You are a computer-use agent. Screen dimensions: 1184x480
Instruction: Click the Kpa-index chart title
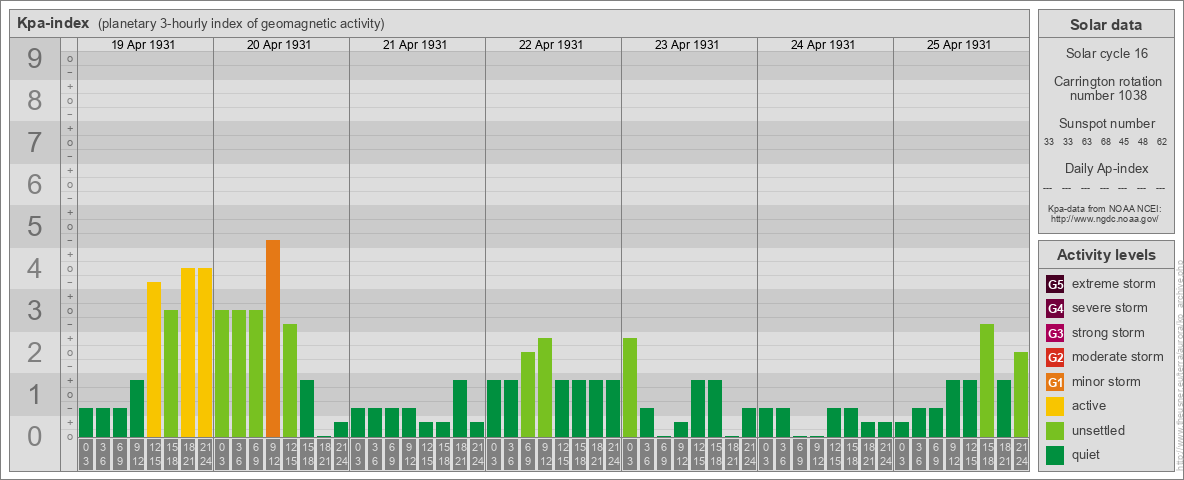(x=54, y=23)
